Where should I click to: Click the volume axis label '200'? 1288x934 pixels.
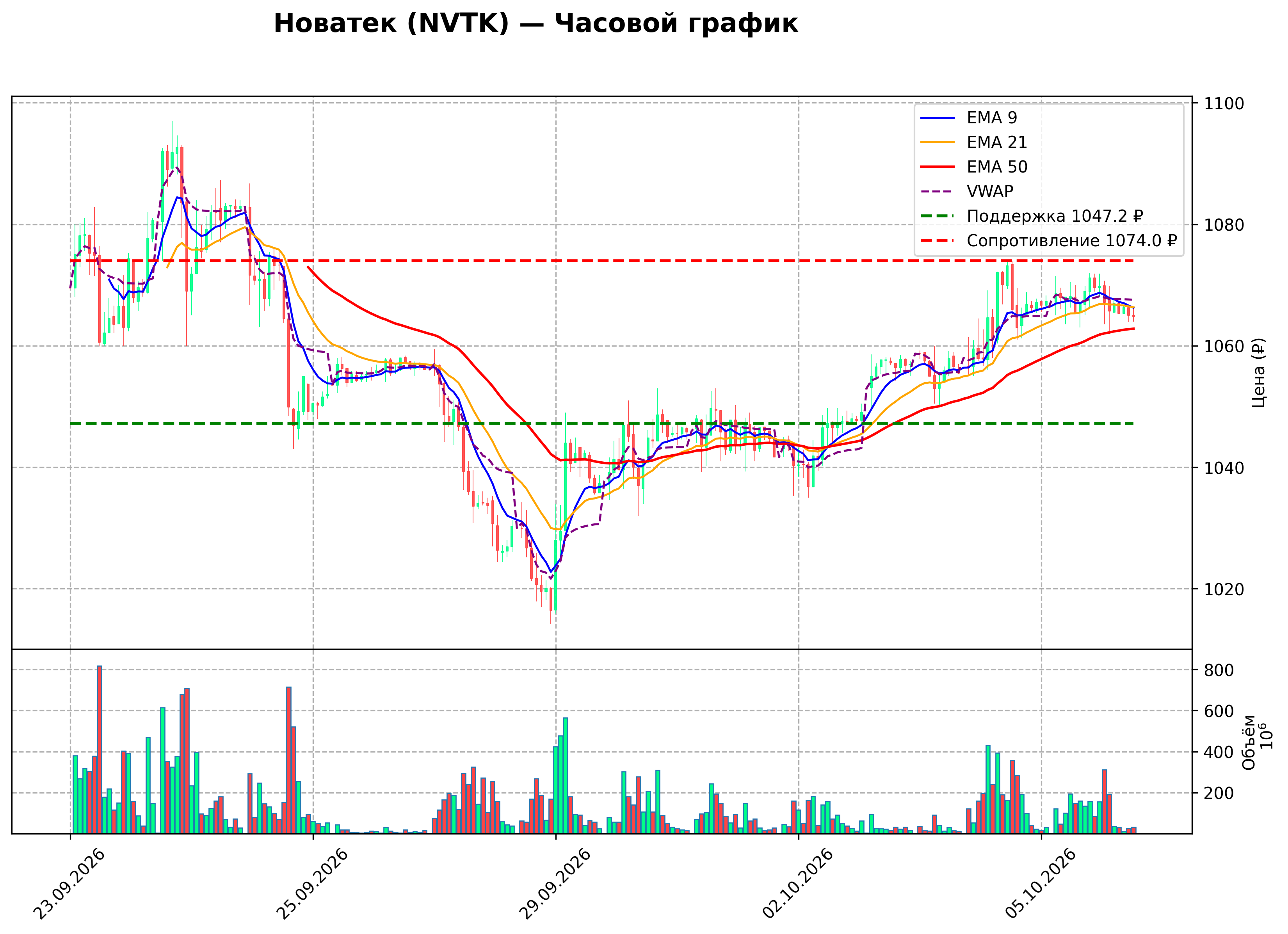1219,793
